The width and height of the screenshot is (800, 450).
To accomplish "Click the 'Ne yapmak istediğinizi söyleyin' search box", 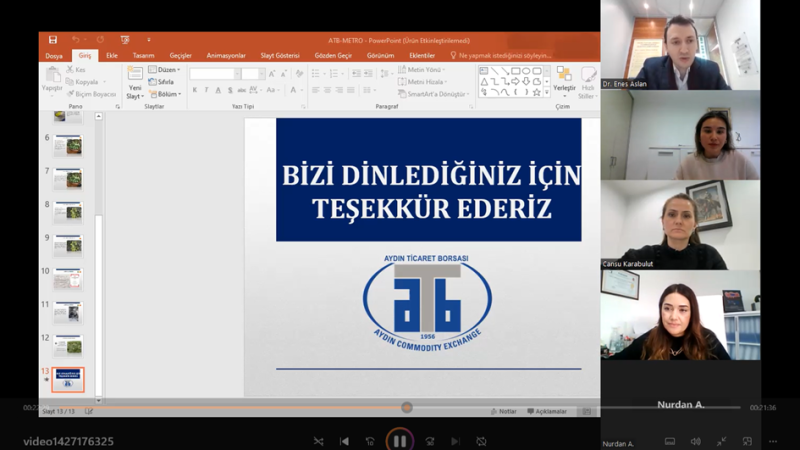I will click(x=501, y=56).
